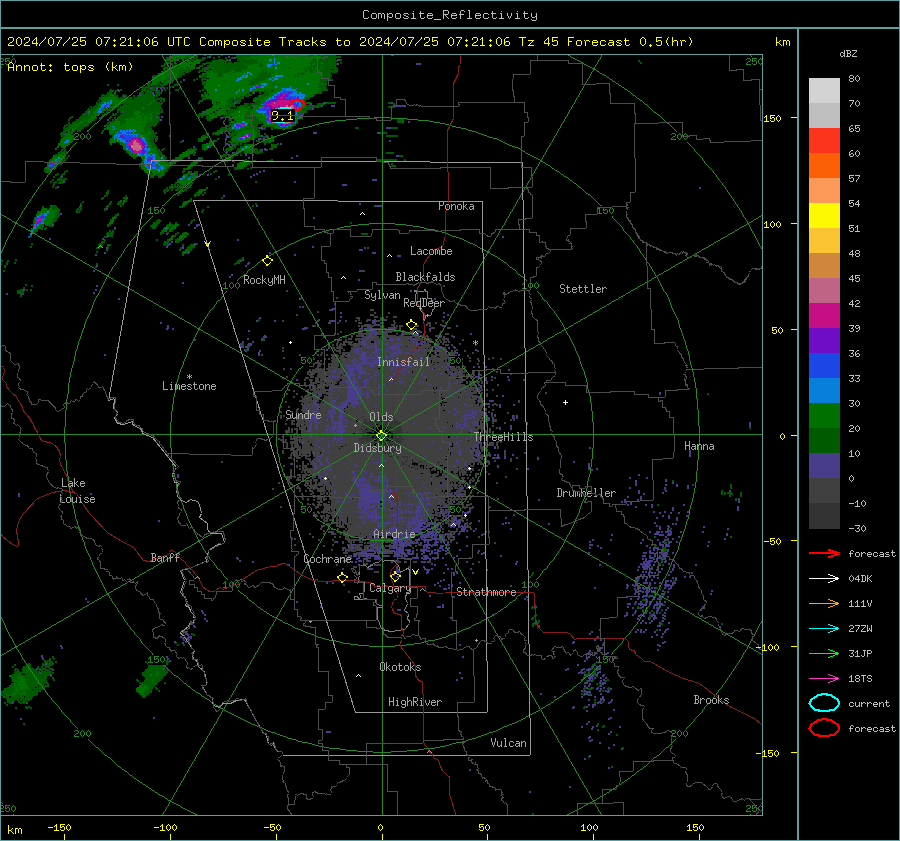Click the Innisfail city label

404,362
